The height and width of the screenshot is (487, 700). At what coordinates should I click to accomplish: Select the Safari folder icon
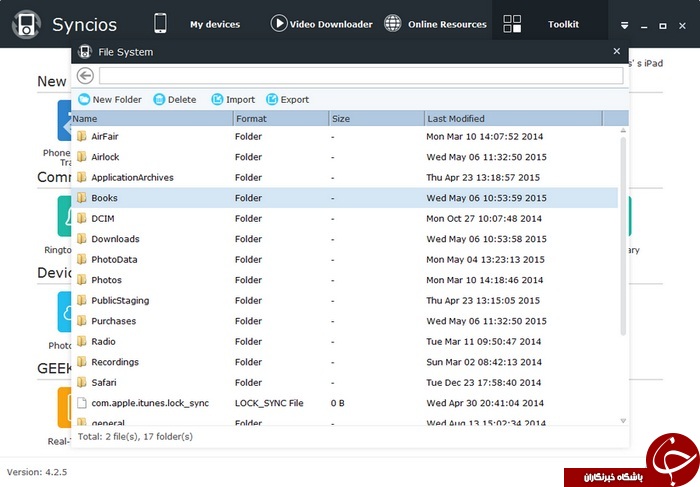pos(81,383)
